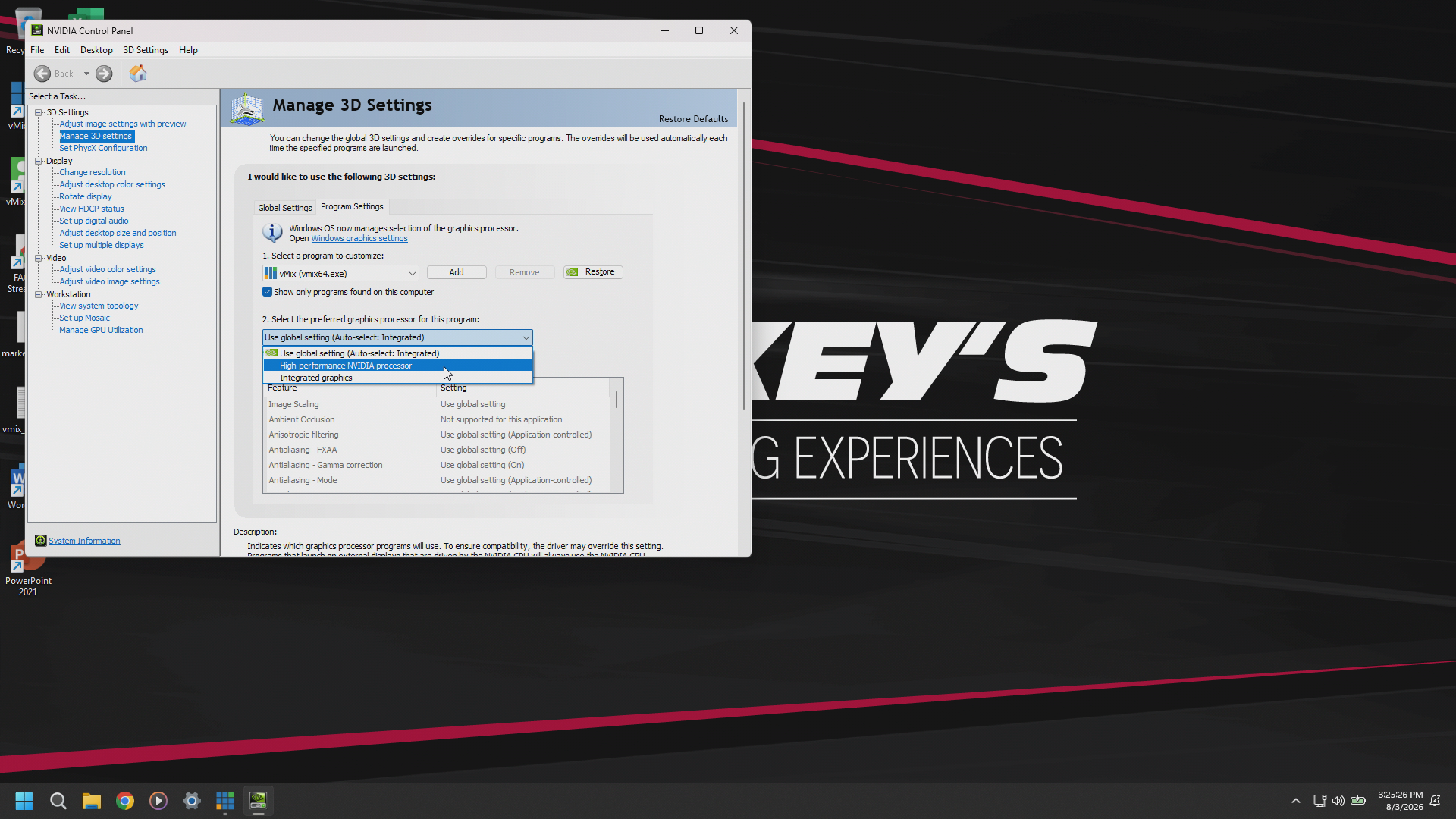Open the File menu

click(x=37, y=50)
